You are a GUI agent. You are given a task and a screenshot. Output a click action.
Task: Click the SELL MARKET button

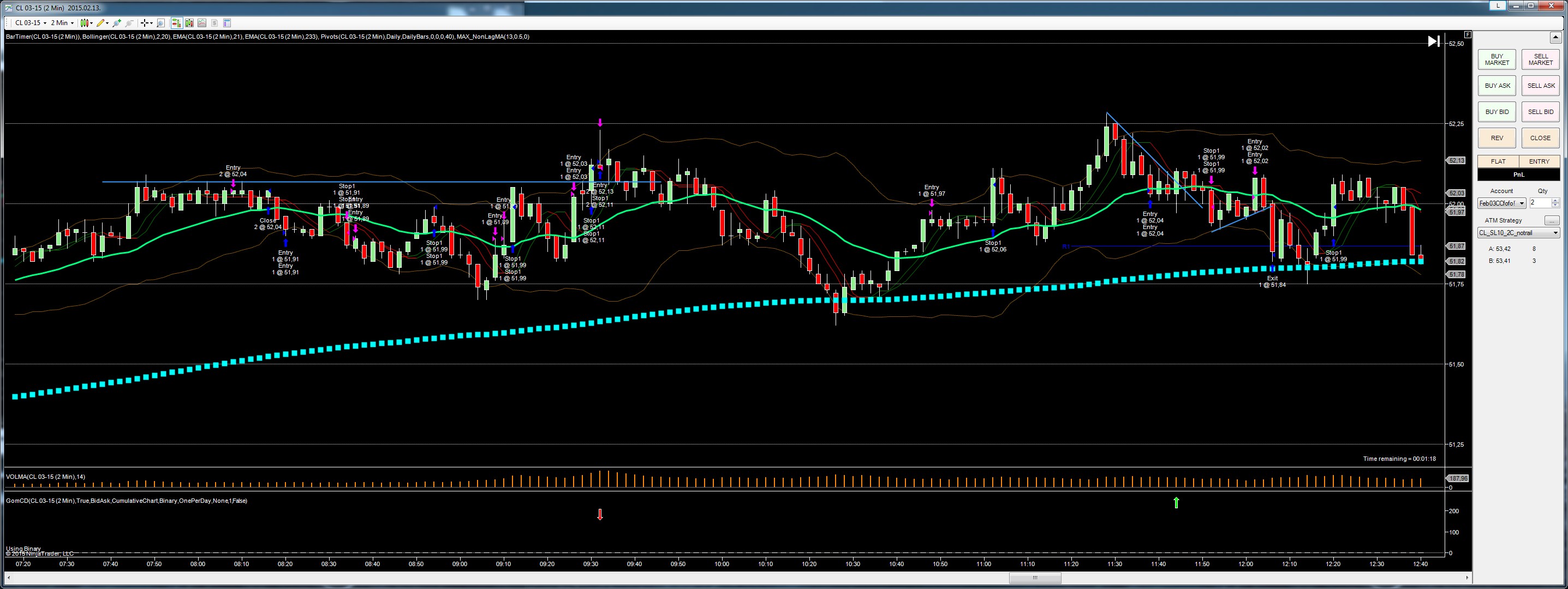pyautogui.click(x=1541, y=59)
